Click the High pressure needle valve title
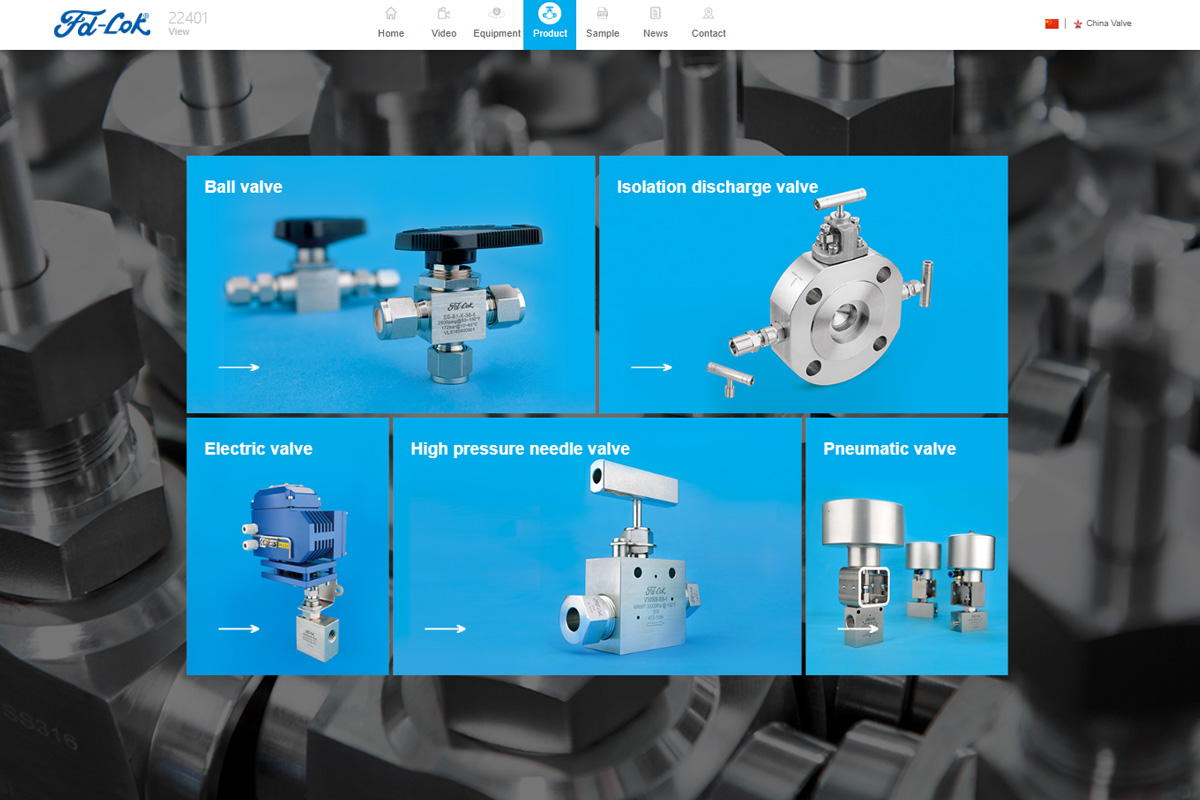This screenshot has height=800, width=1200. pyautogui.click(x=520, y=449)
